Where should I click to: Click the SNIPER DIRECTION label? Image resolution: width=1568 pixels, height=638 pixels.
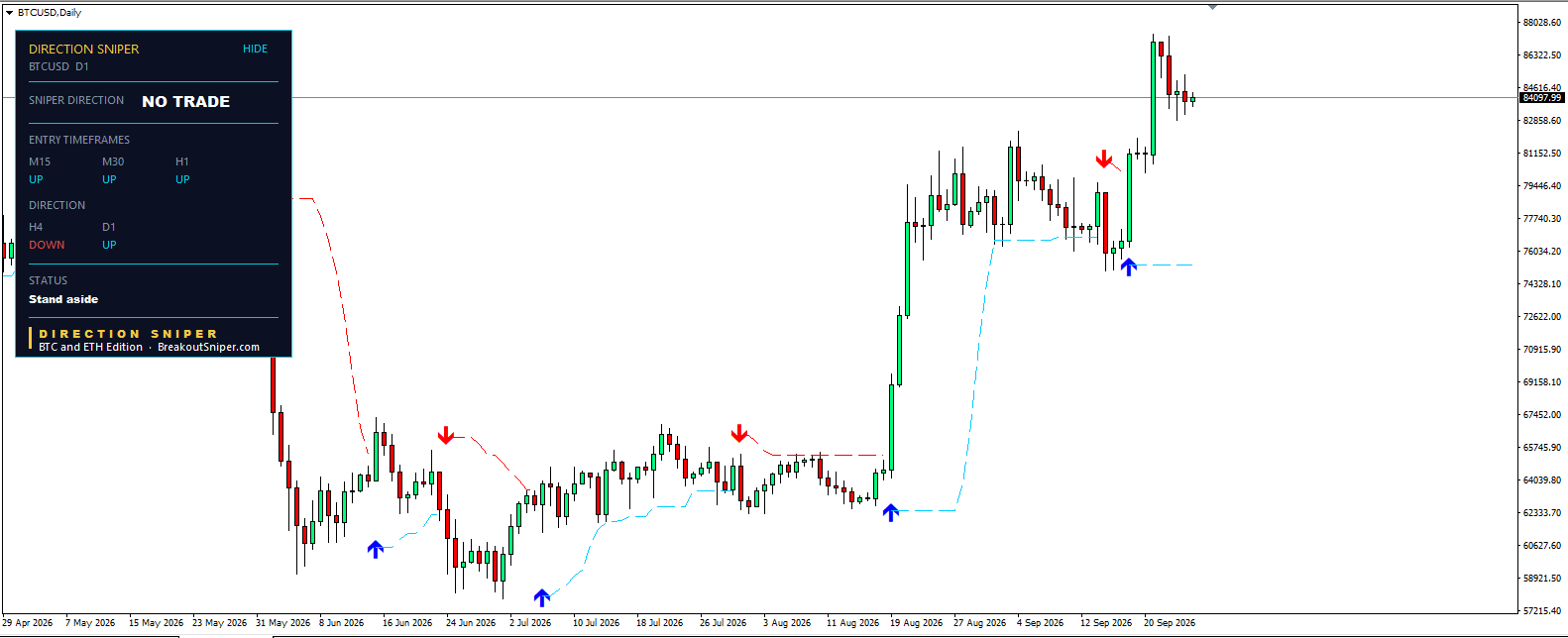pyautogui.click(x=76, y=100)
